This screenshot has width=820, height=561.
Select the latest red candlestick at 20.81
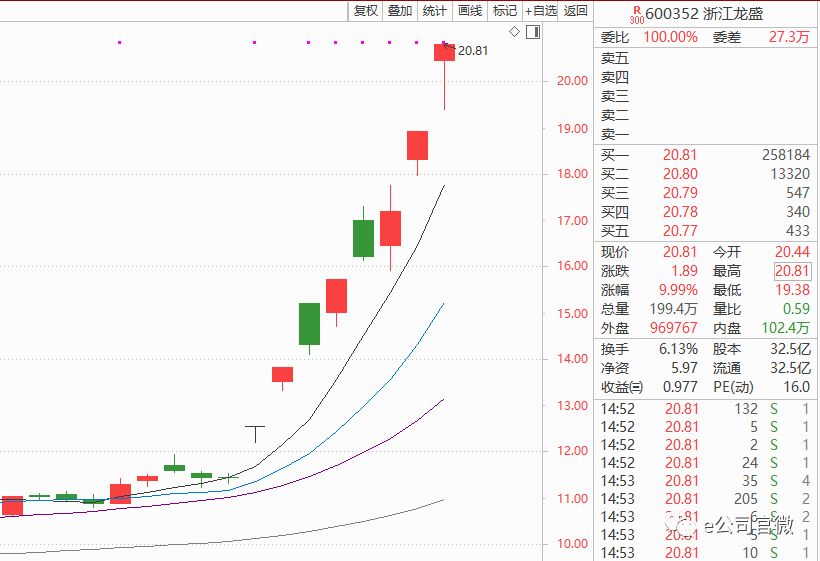point(445,53)
